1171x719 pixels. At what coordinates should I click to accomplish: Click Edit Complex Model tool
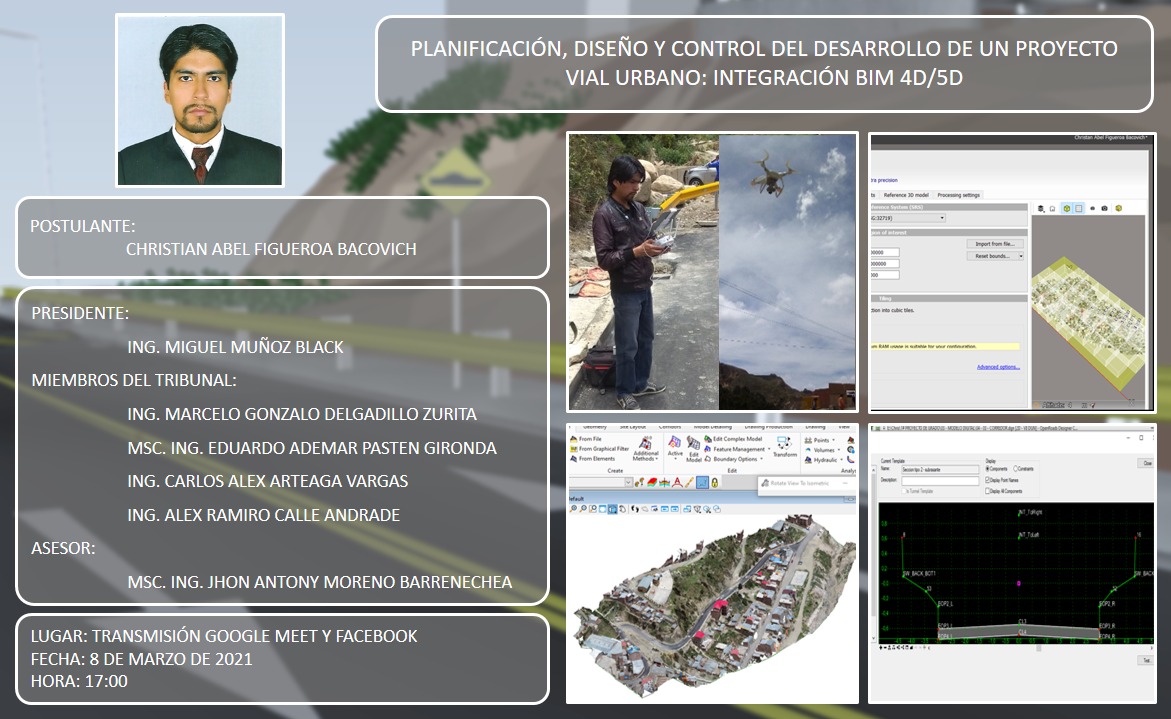(x=733, y=439)
